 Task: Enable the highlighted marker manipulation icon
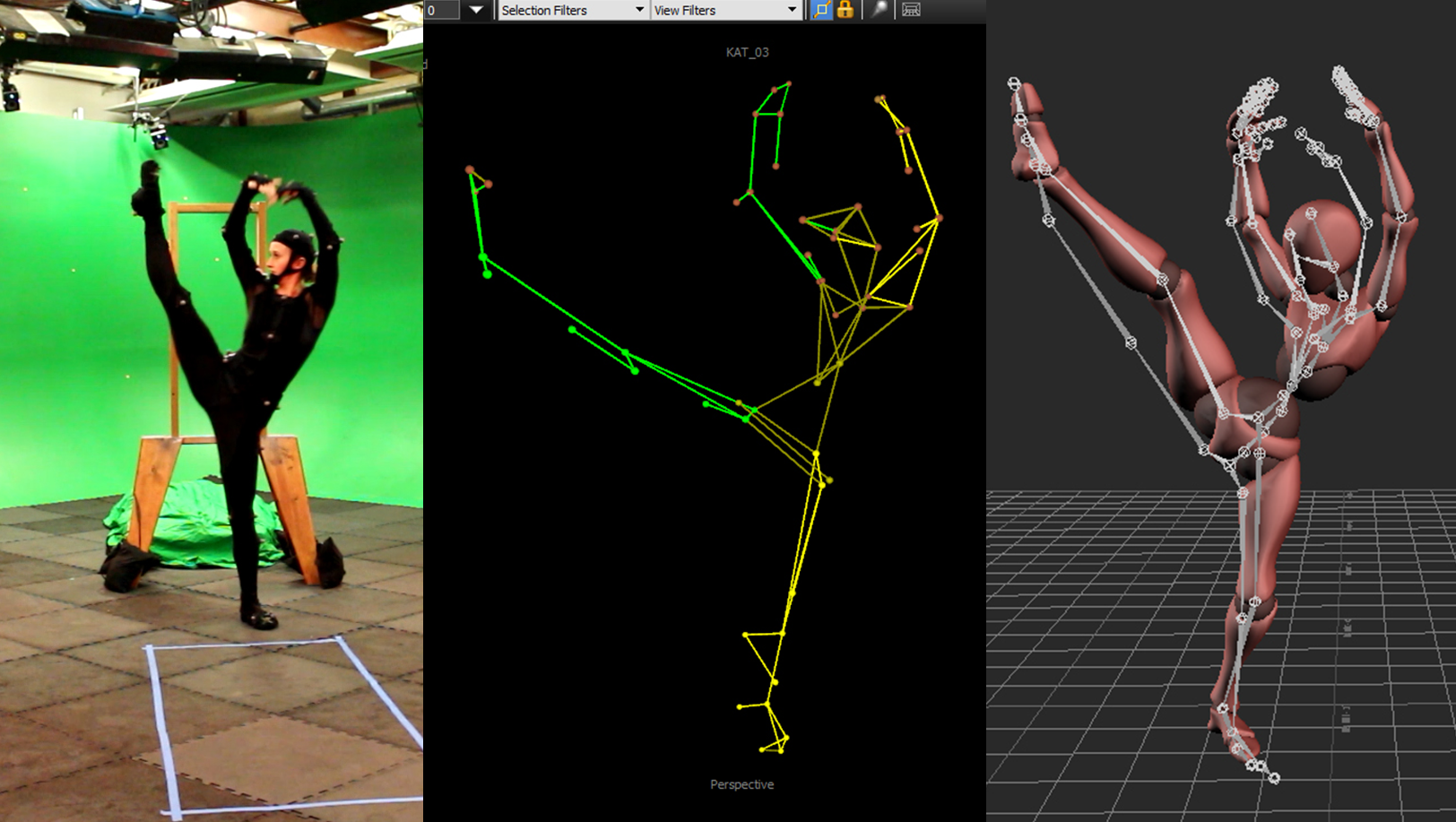point(822,9)
